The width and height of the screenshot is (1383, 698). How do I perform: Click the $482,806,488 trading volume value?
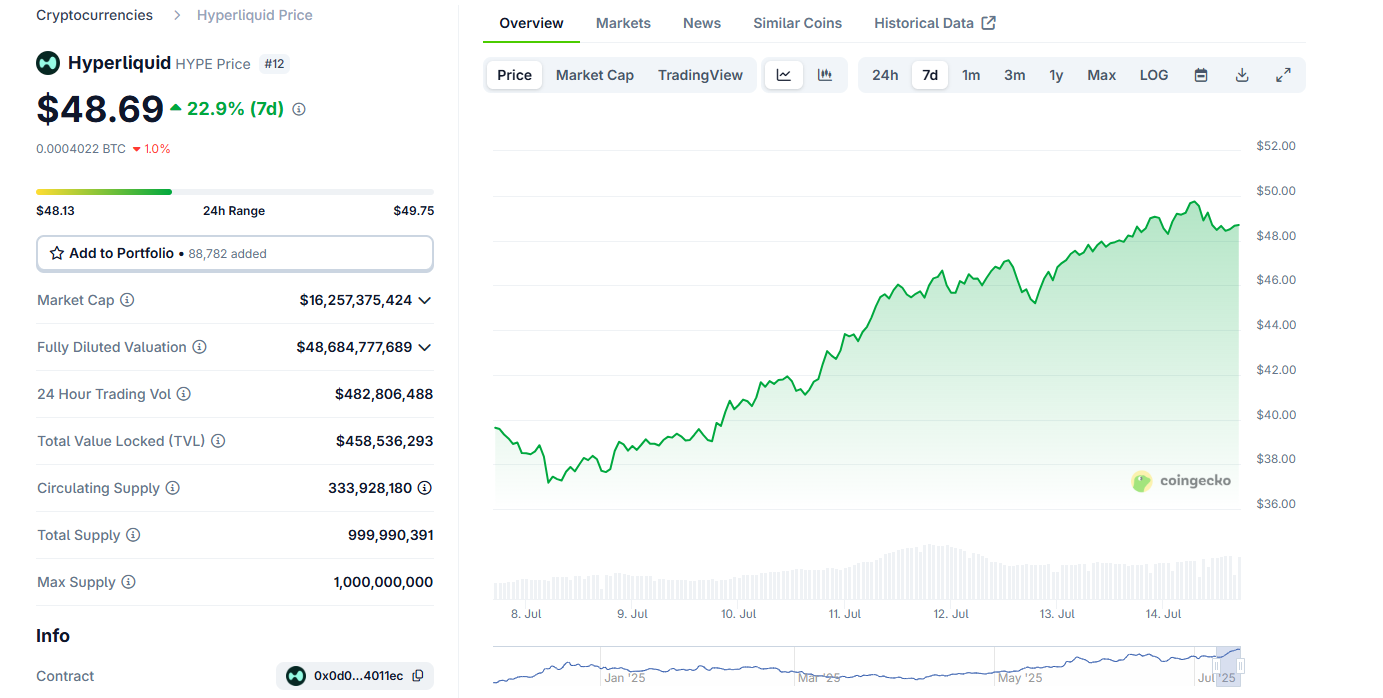[x=384, y=394]
